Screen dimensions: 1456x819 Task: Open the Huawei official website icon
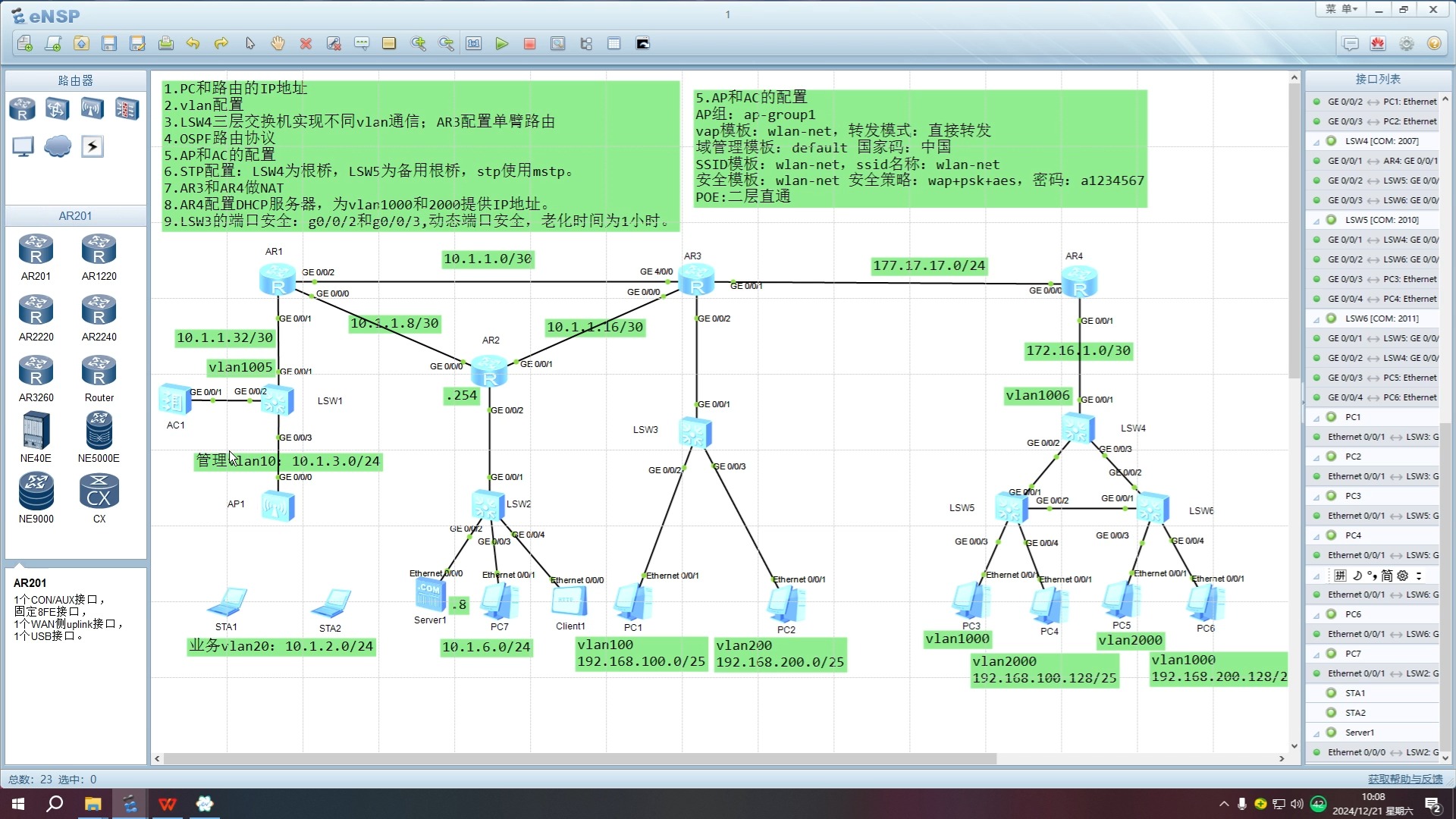click(1378, 43)
